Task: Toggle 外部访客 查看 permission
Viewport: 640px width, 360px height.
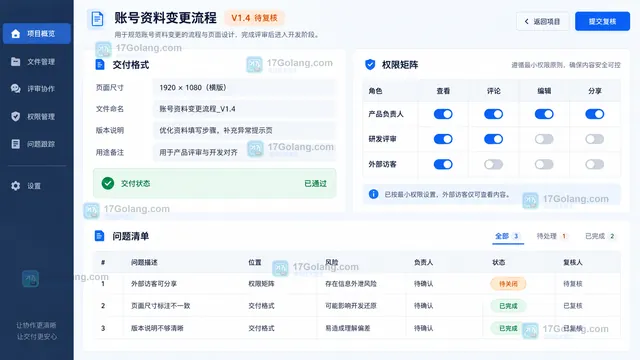Action: click(443, 164)
